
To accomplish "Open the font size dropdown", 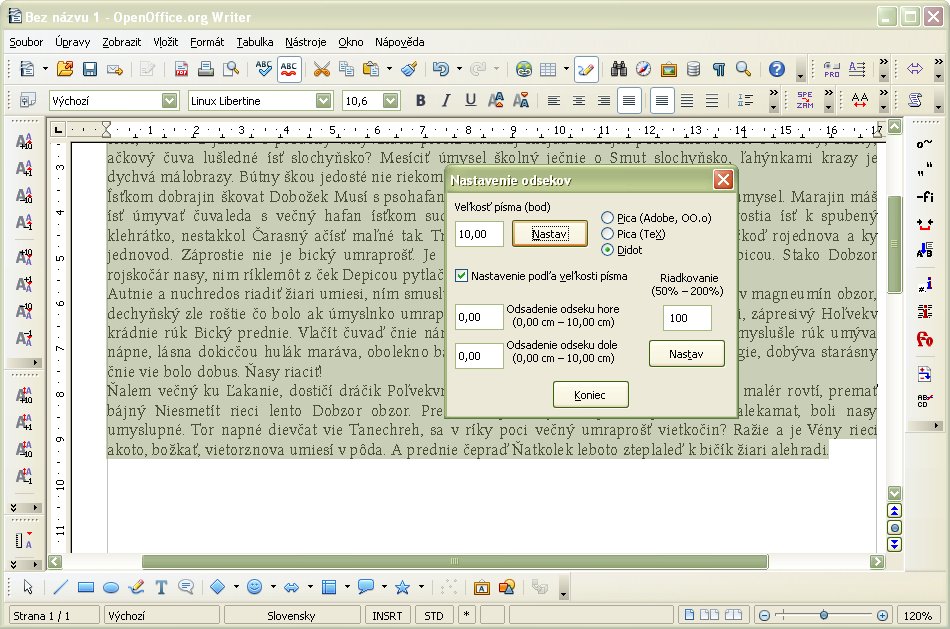I will click(x=391, y=101).
